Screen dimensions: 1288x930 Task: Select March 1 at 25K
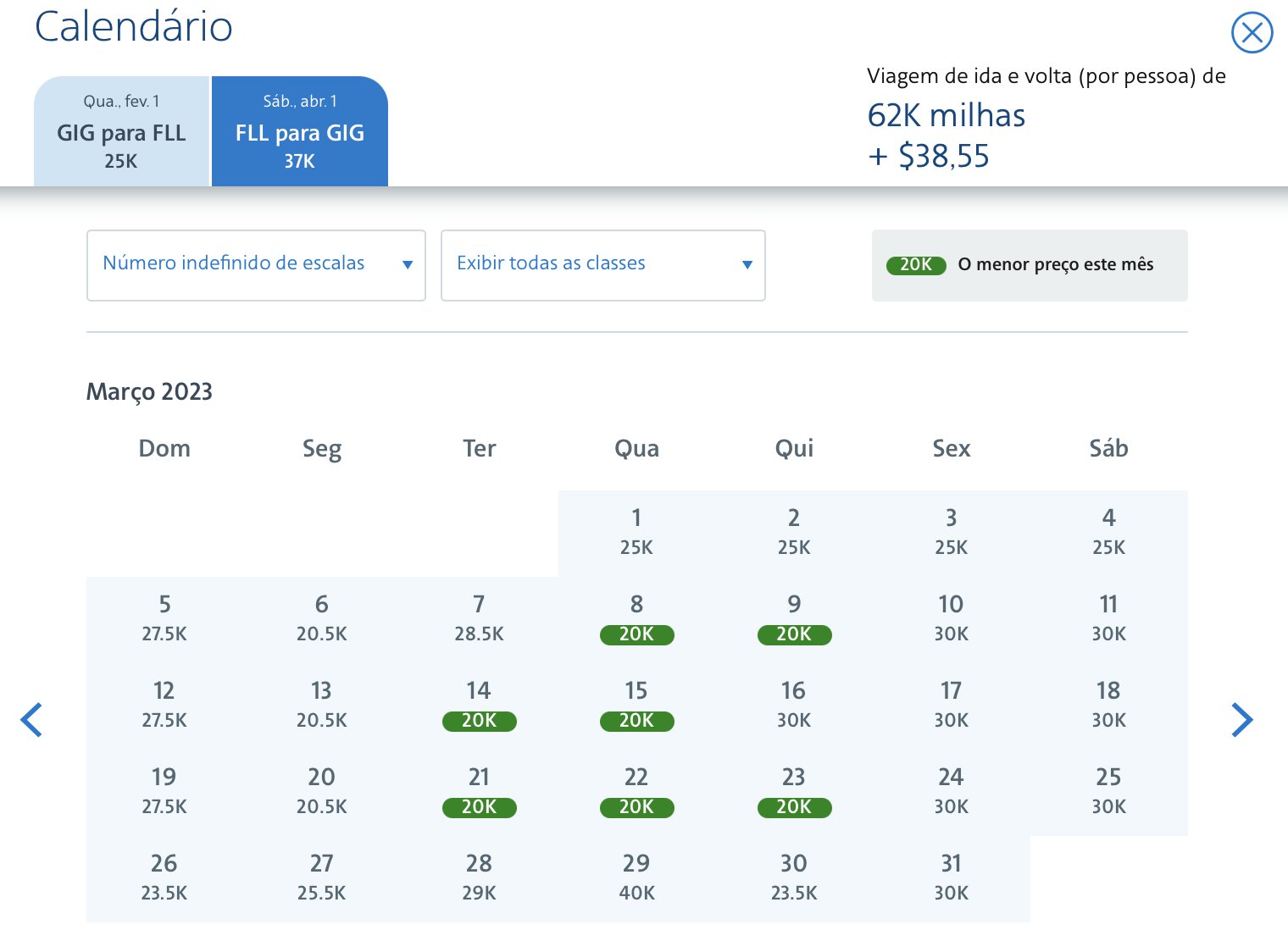pyautogui.click(x=636, y=534)
